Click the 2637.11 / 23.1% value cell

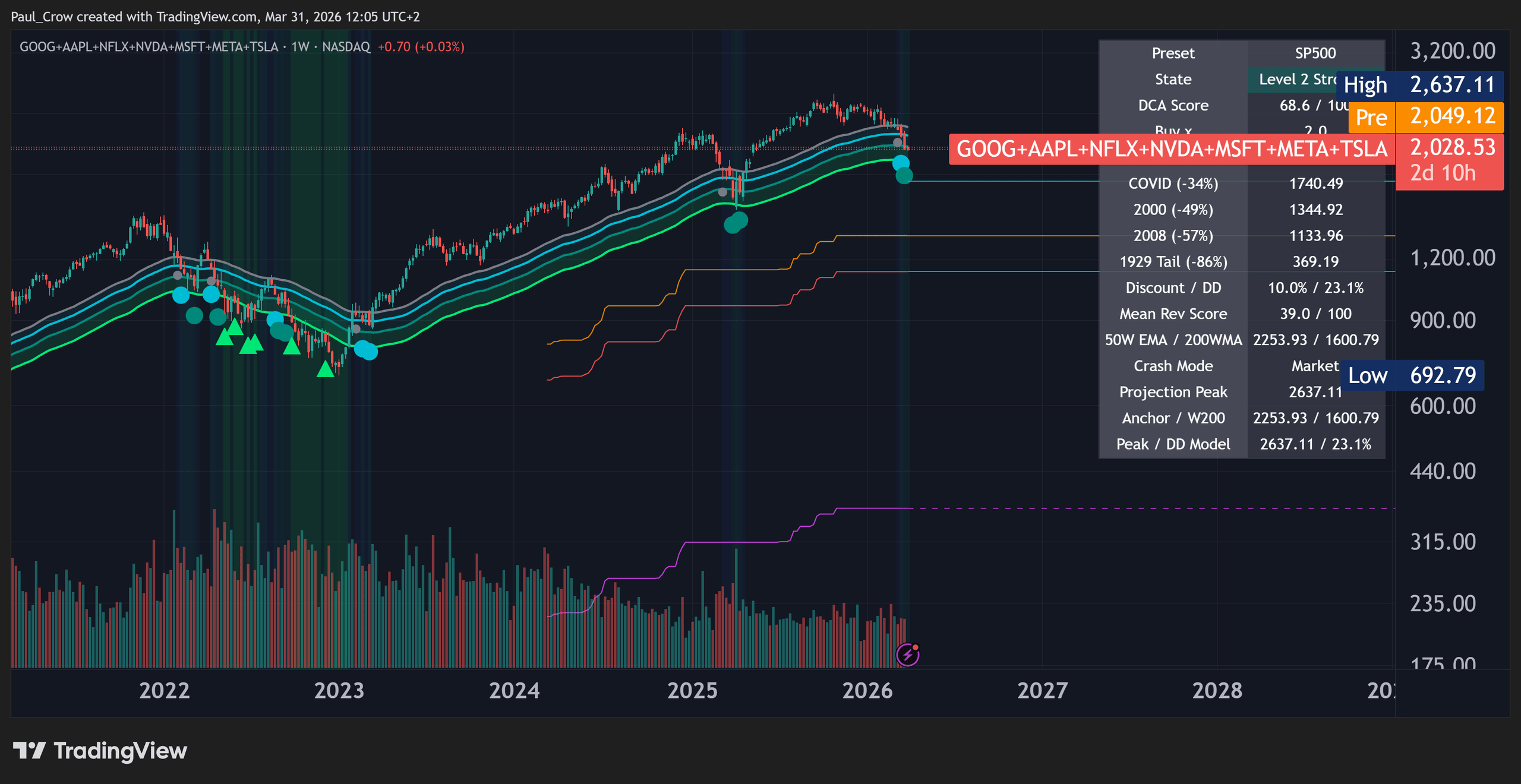1315,444
